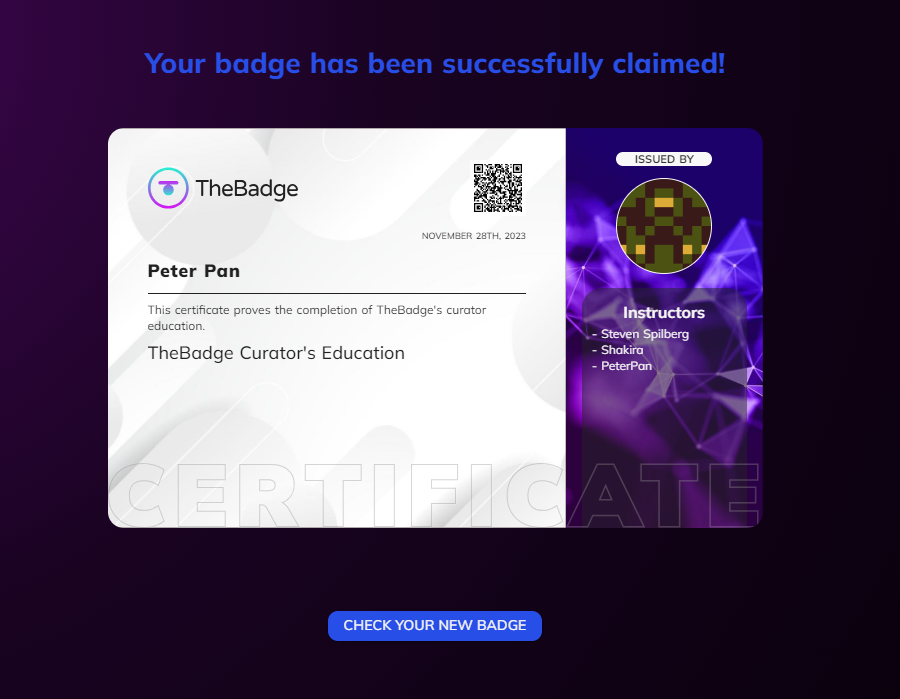Viewport: 900px width, 699px height.
Task: Select Steven Spilberg in instructors list
Action: tap(645, 334)
